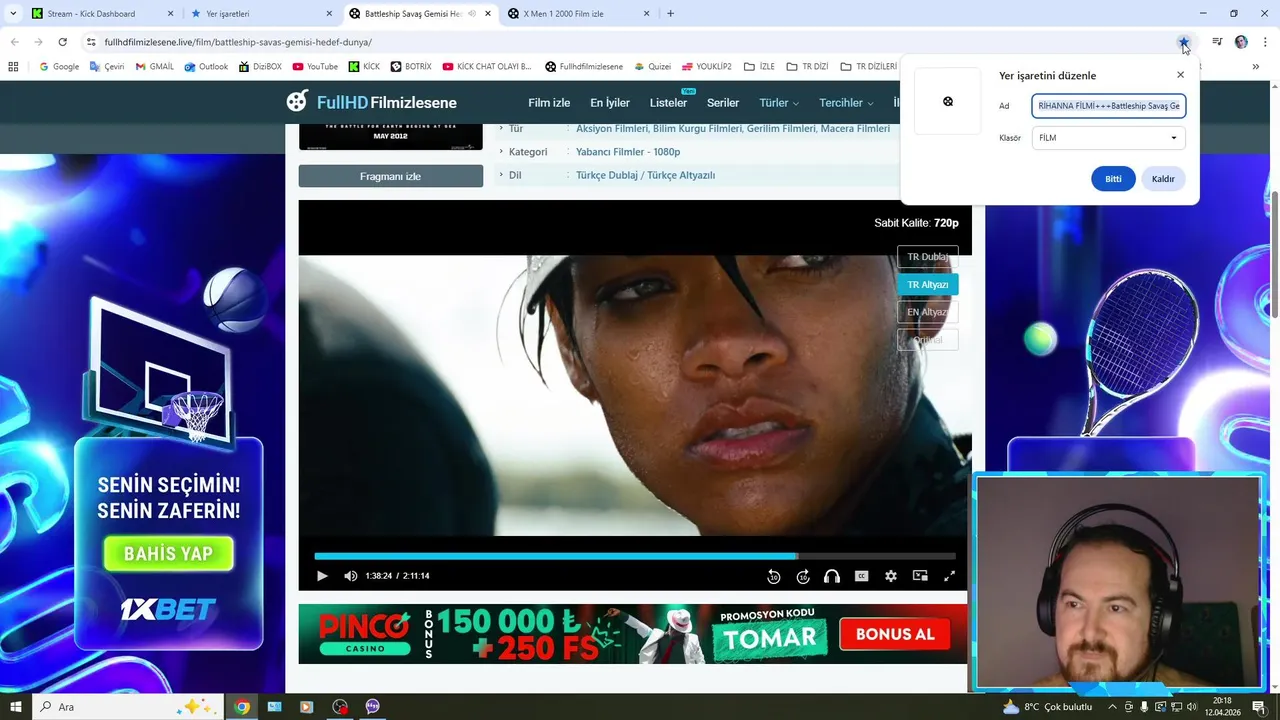1280x720 pixels.
Task: Open the Google bookmark
Action: (59, 67)
